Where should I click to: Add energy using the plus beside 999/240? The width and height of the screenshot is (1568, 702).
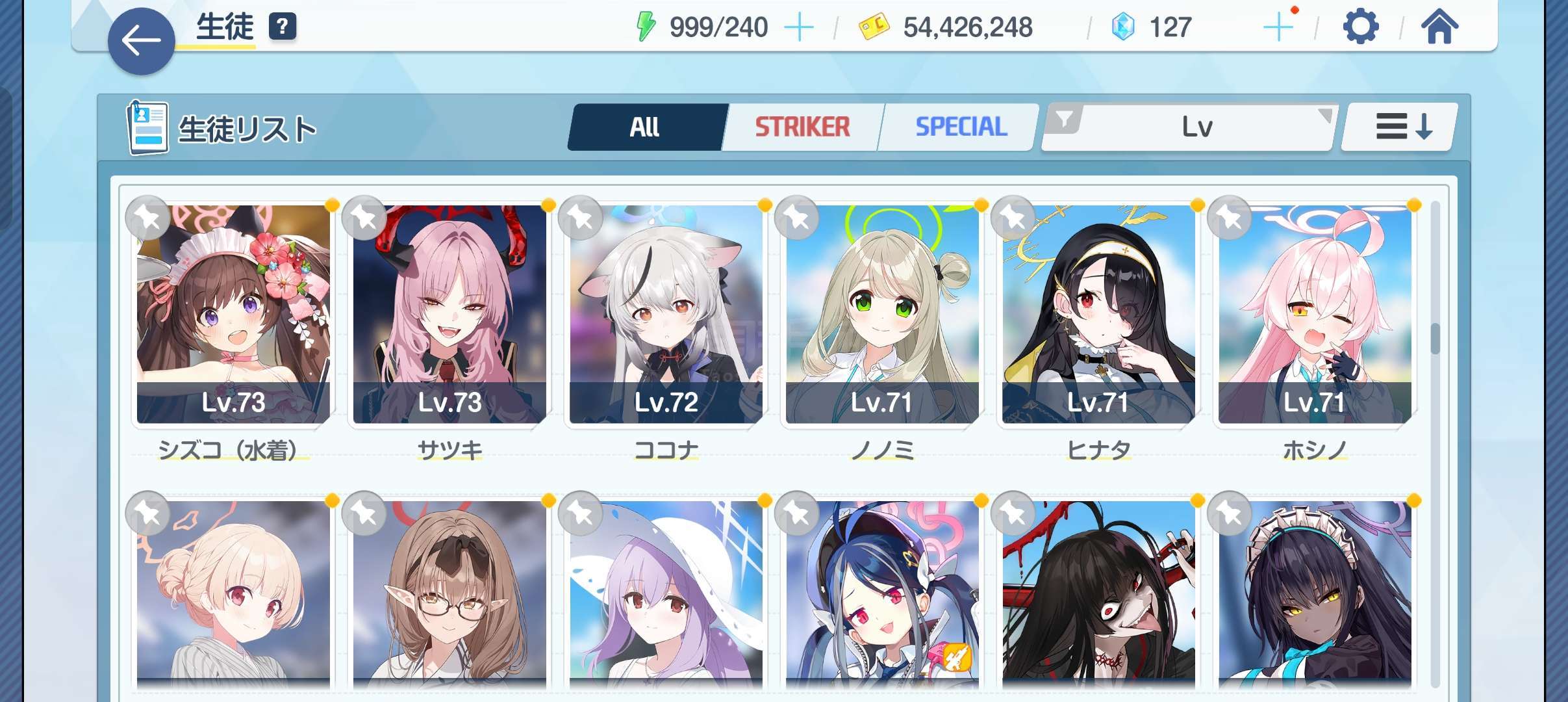point(798,27)
